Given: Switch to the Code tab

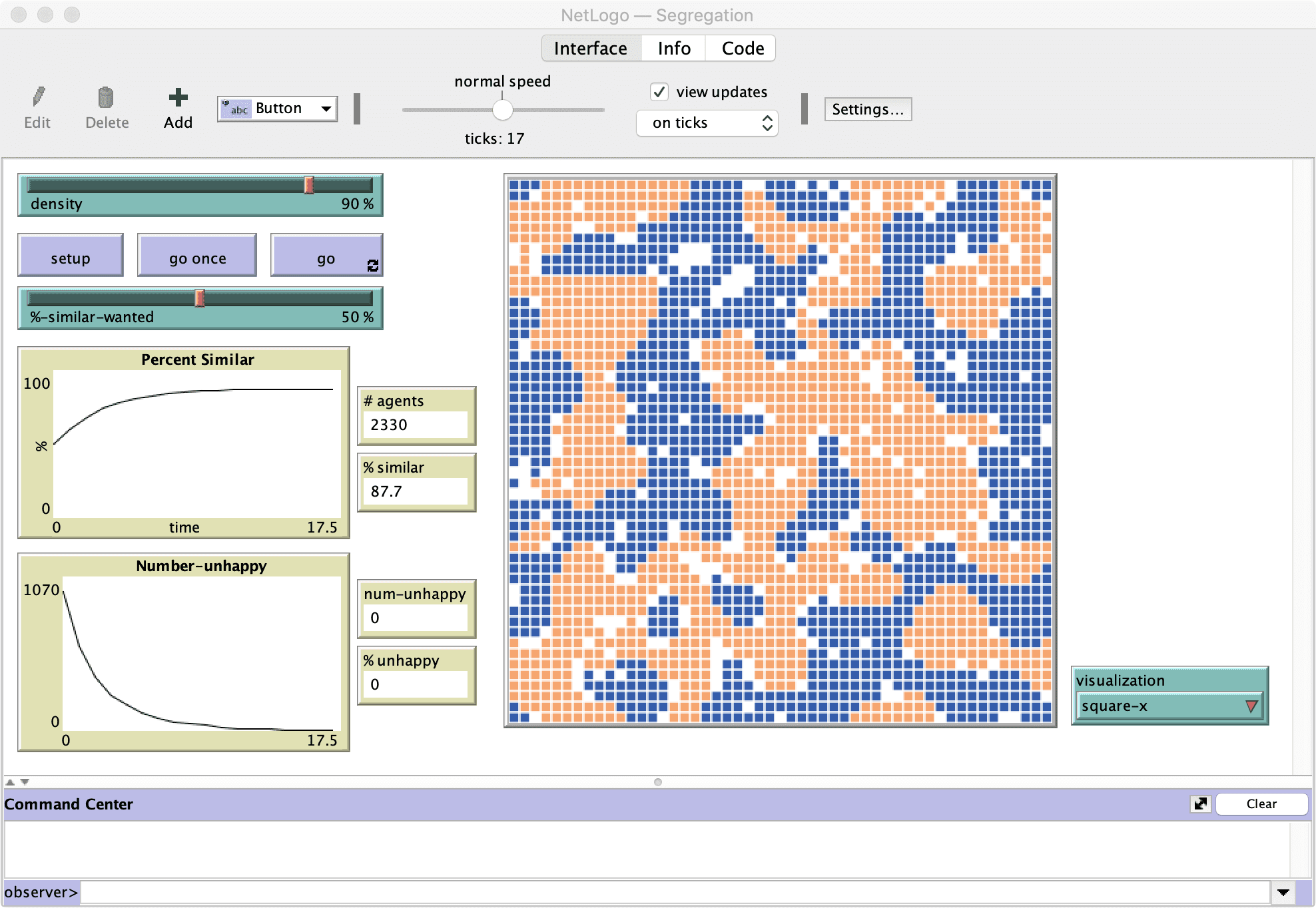Looking at the screenshot, I should (x=742, y=49).
